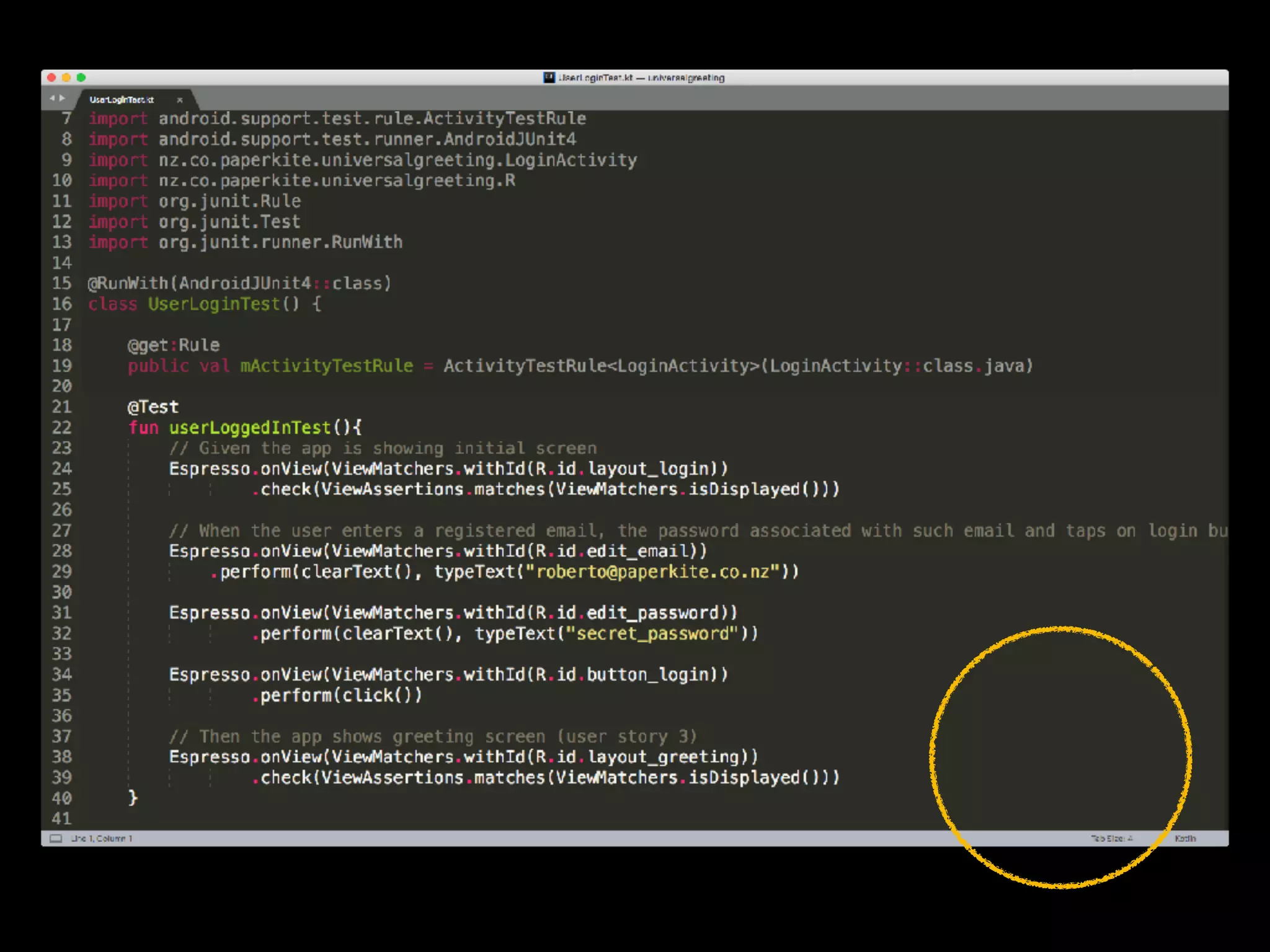The height and width of the screenshot is (952, 1270).
Task: Click the yellow minimize window button
Action: (x=66, y=77)
